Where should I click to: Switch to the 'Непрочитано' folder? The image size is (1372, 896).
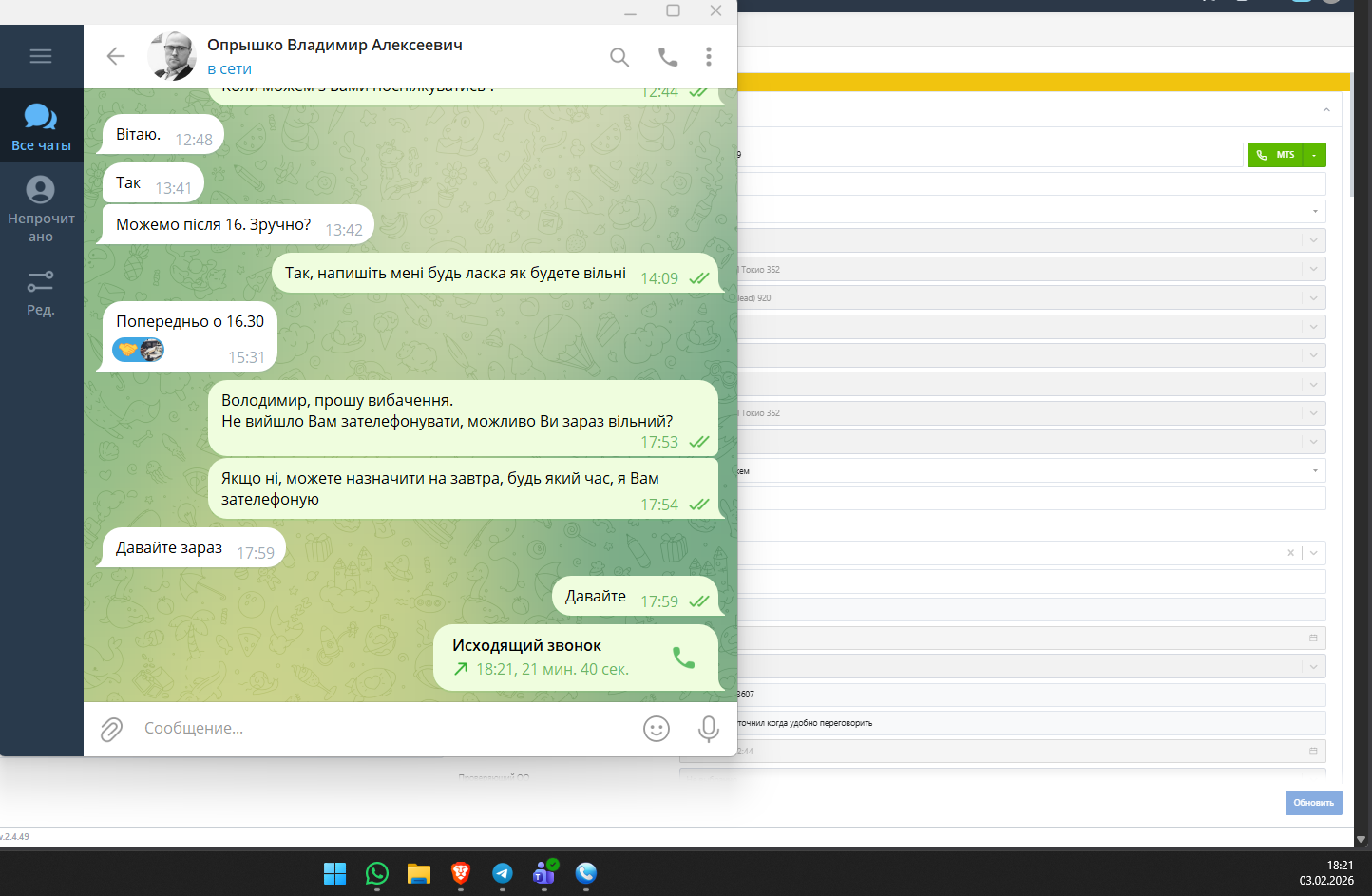click(x=41, y=209)
